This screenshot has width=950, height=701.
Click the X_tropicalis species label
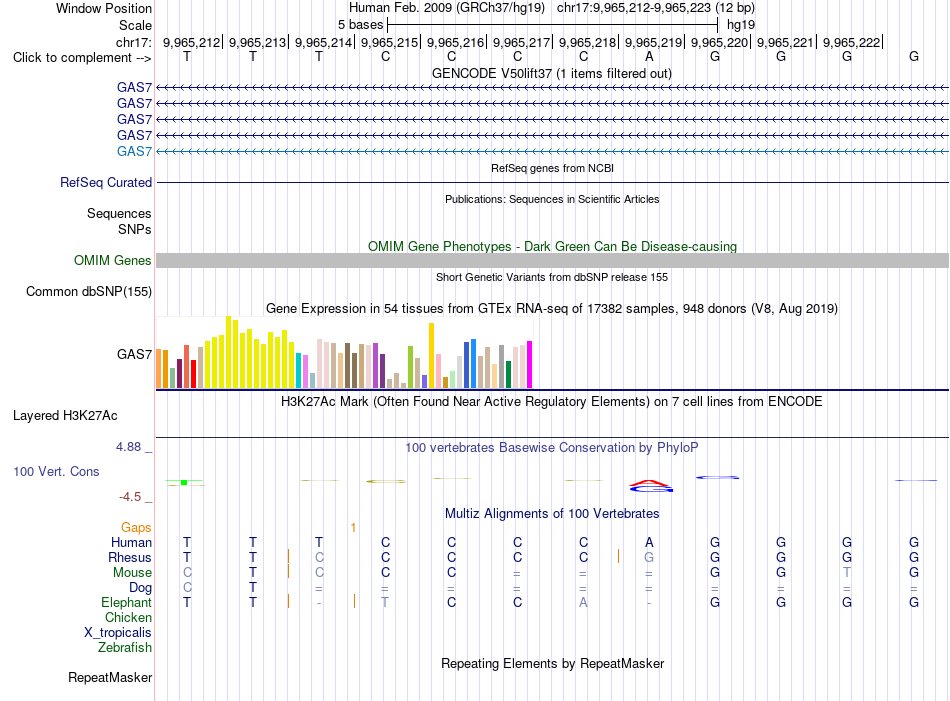[x=118, y=633]
